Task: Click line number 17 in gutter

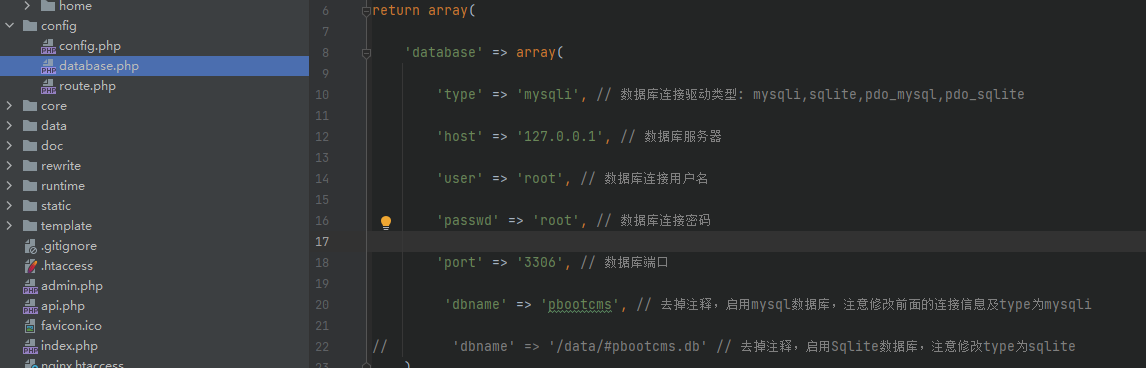Action: coord(322,242)
